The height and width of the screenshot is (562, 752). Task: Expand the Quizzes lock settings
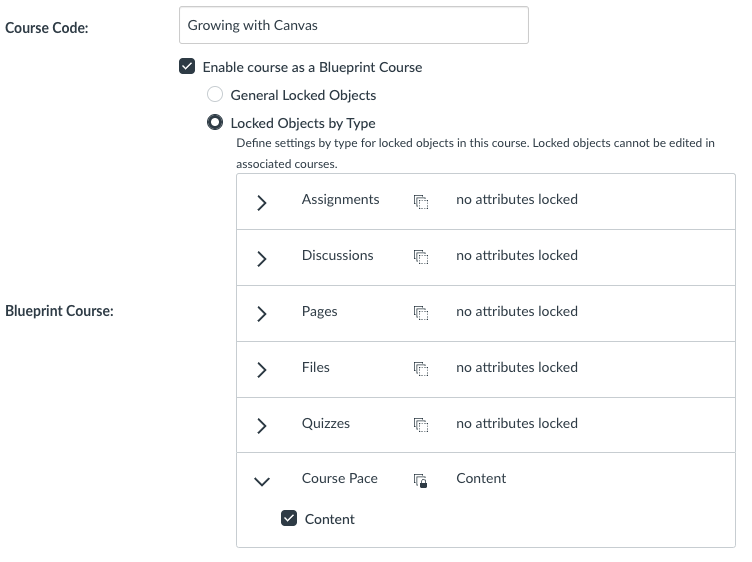click(262, 426)
